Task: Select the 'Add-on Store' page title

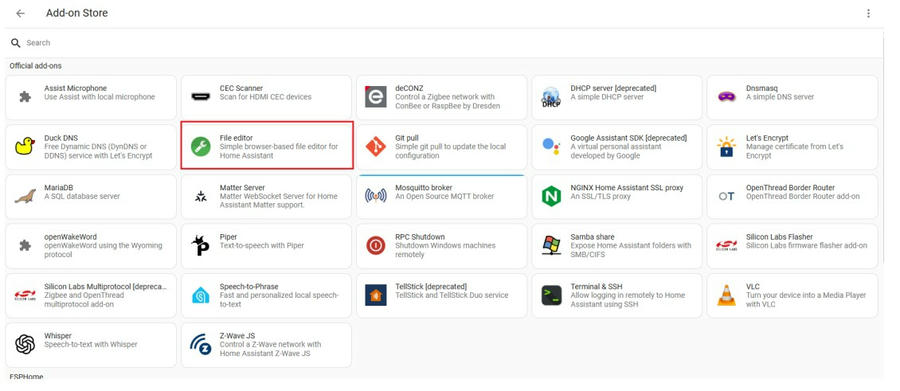Action: tap(77, 13)
